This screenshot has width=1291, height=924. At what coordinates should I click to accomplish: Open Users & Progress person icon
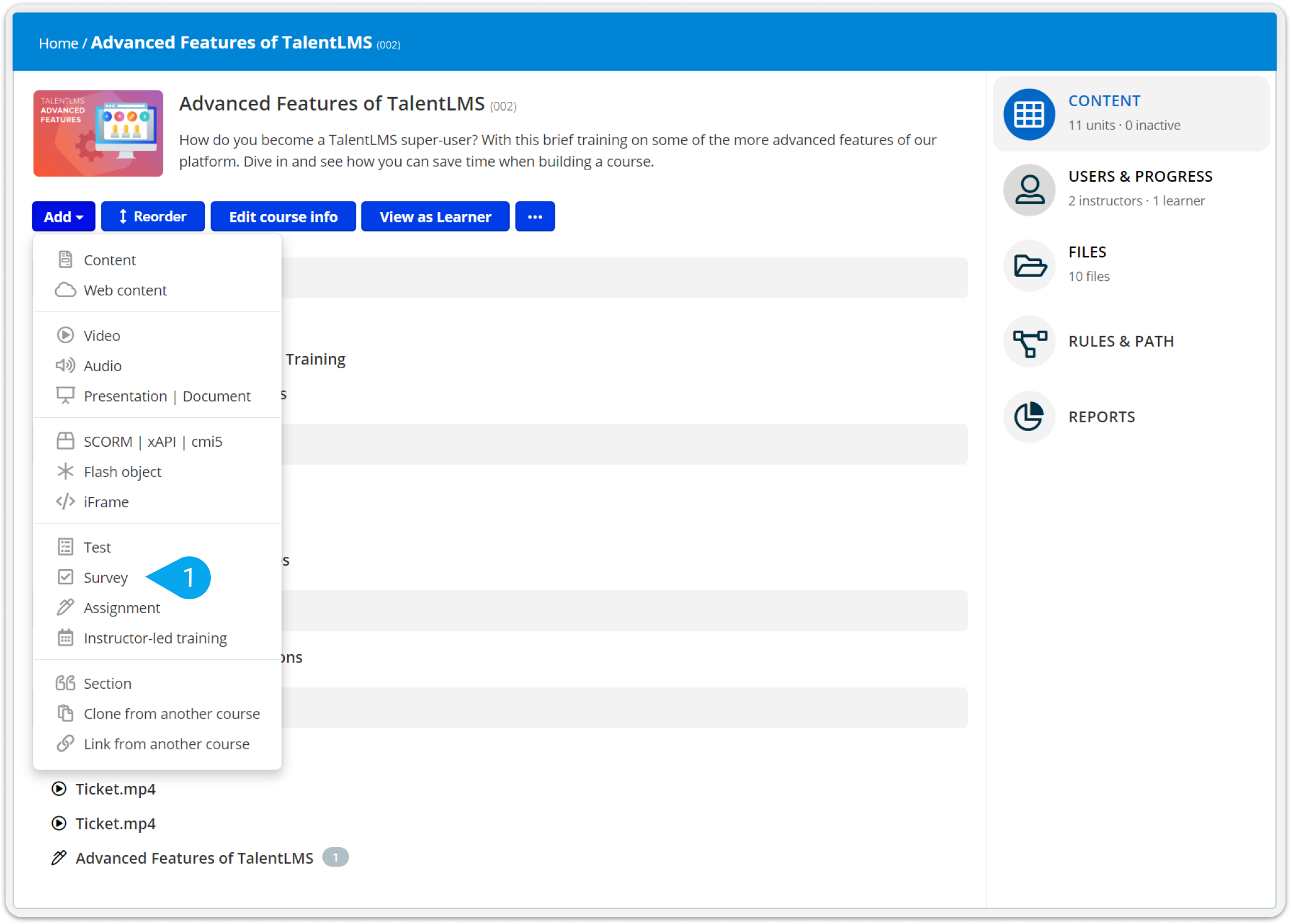tap(1029, 190)
